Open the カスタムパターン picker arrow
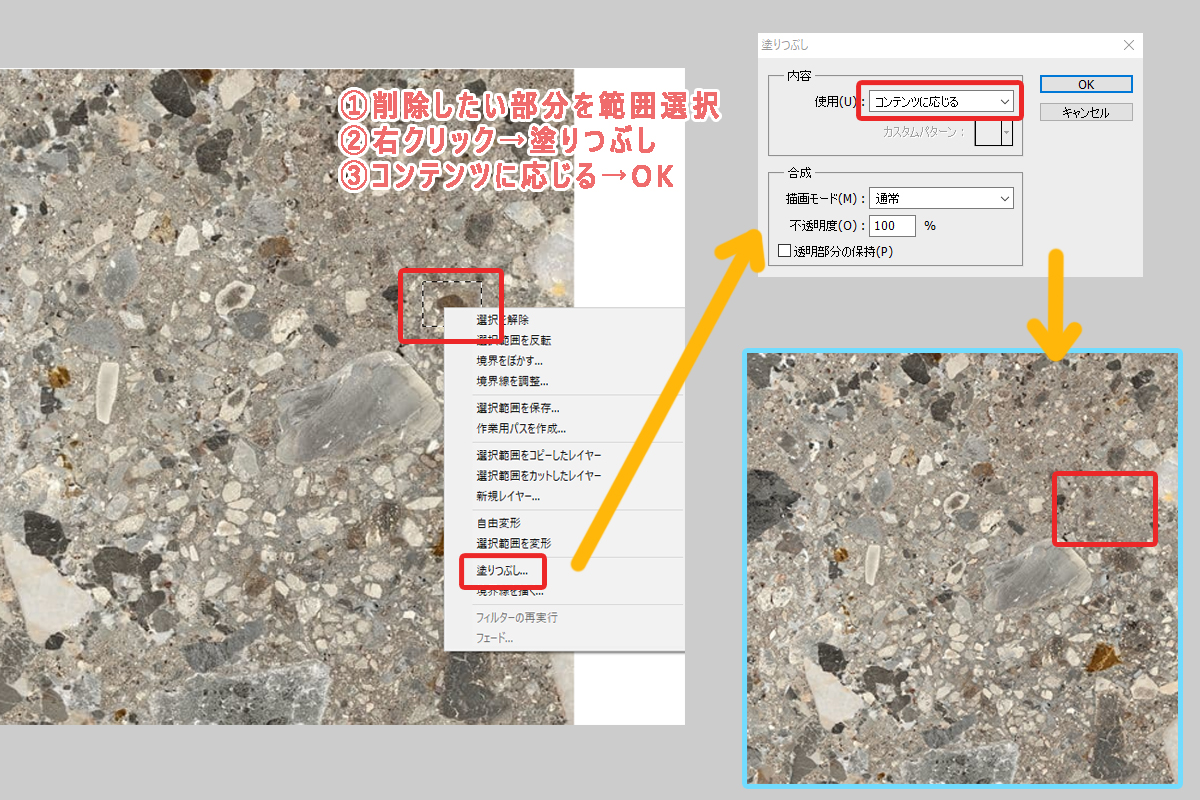Viewport: 1200px width, 800px height. [x=1006, y=132]
